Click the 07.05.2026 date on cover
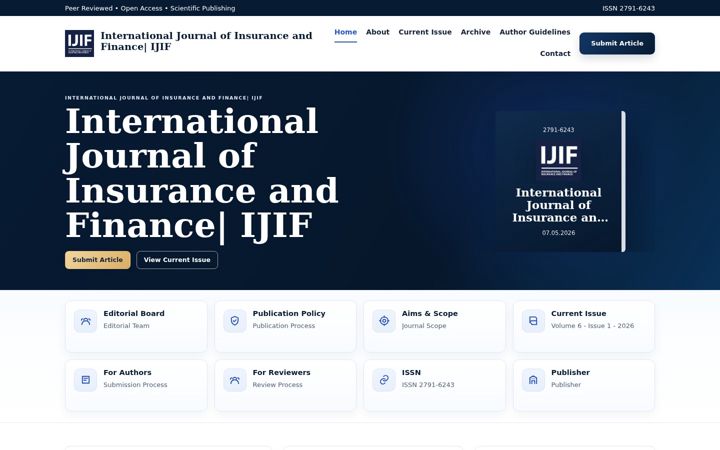The height and width of the screenshot is (450, 720). (x=558, y=233)
